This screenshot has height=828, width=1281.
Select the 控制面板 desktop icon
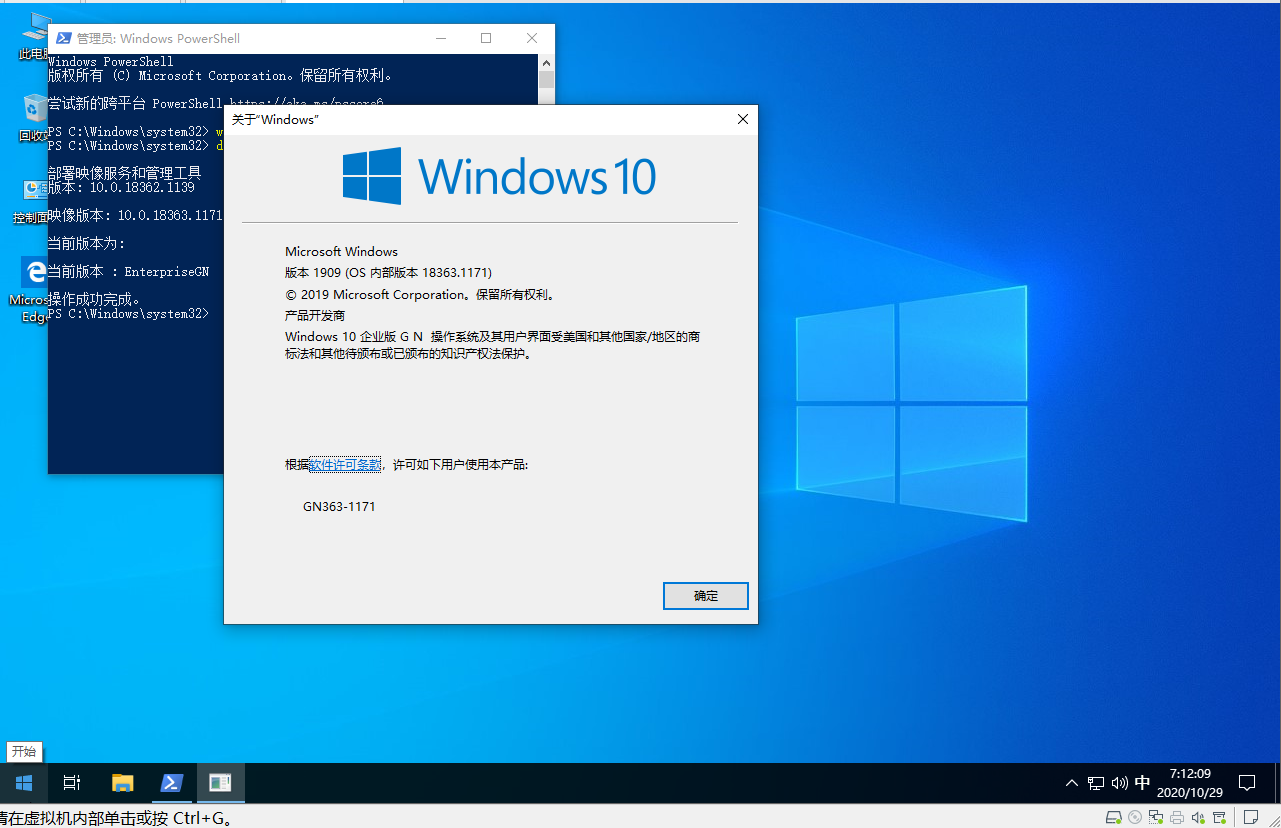pyautogui.click(x=31, y=200)
